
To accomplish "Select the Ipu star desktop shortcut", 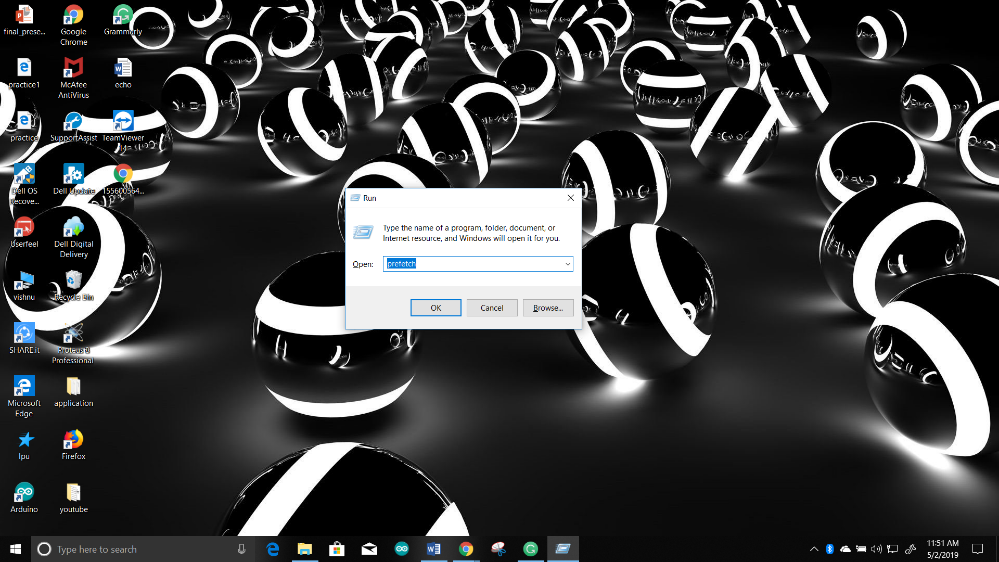I will coord(24,445).
